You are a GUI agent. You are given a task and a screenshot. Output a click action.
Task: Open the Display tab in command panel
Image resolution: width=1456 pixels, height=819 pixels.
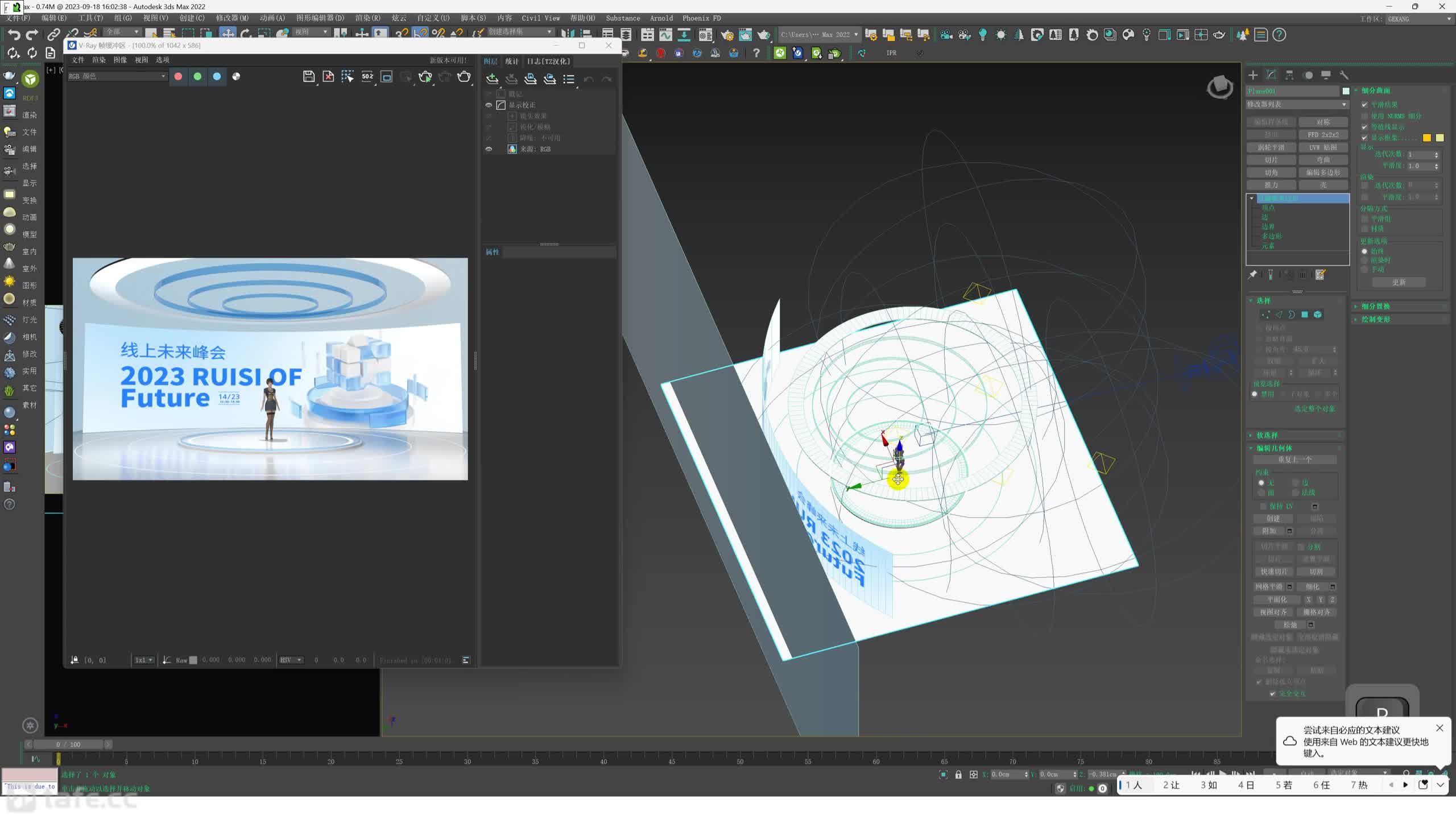pyautogui.click(x=1326, y=75)
